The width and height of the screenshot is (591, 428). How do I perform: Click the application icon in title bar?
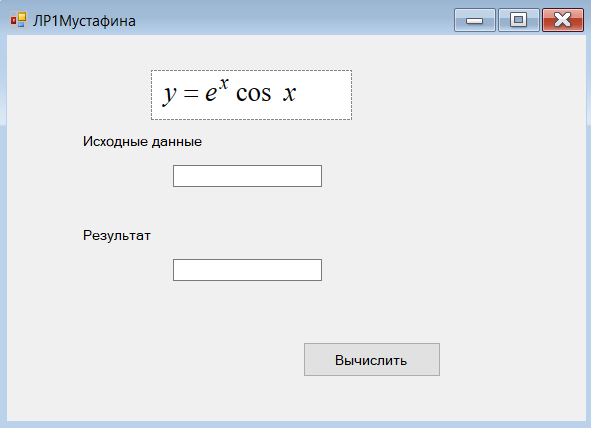point(18,20)
